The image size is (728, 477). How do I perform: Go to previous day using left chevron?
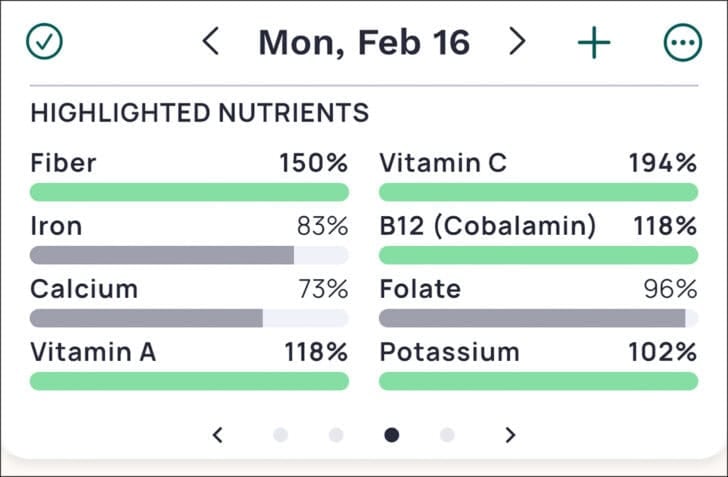coord(210,42)
